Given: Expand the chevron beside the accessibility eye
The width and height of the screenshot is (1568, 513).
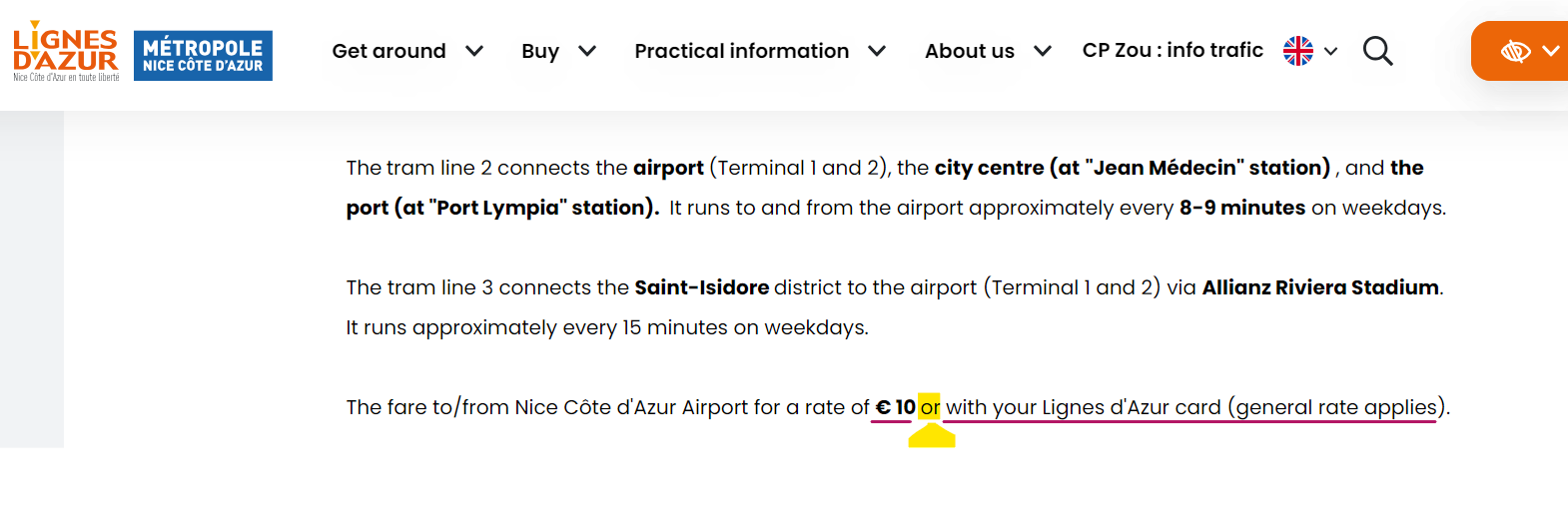Looking at the screenshot, I should pos(1551,51).
